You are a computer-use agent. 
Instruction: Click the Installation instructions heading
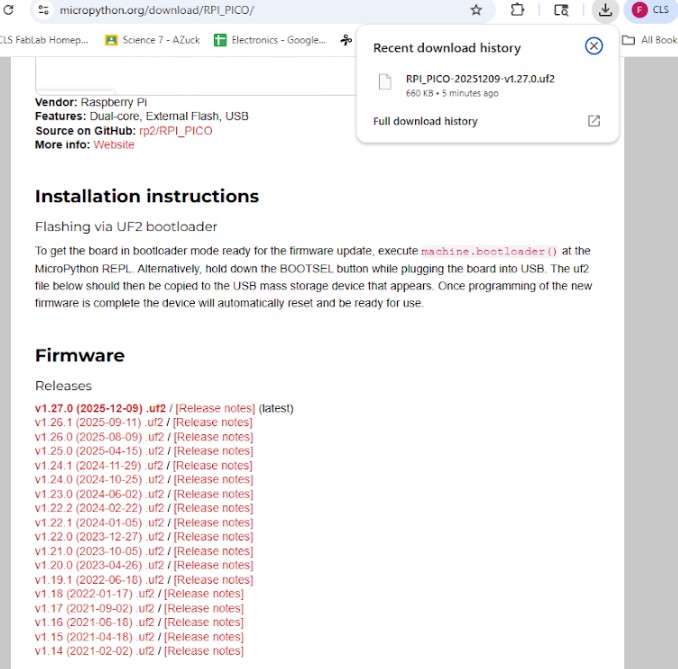(x=147, y=196)
